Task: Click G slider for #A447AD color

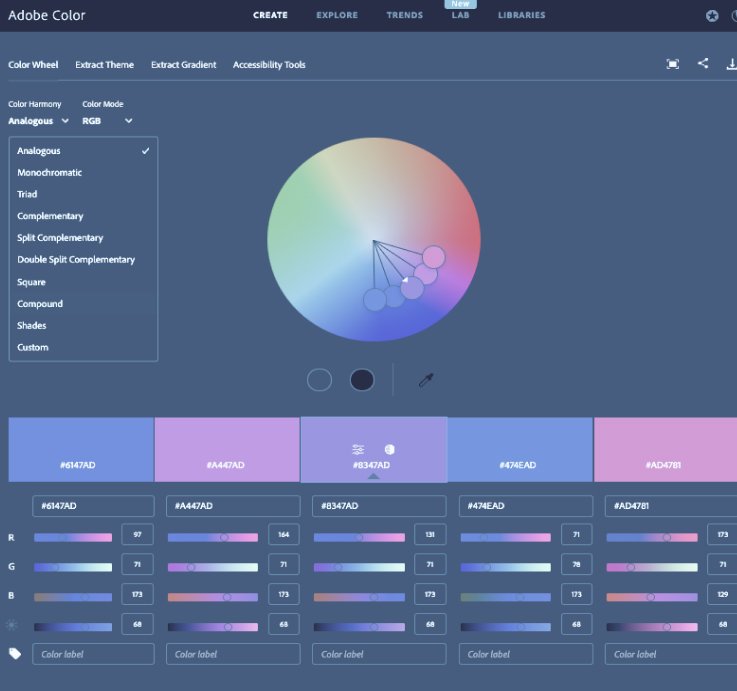Action: [212, 567]
